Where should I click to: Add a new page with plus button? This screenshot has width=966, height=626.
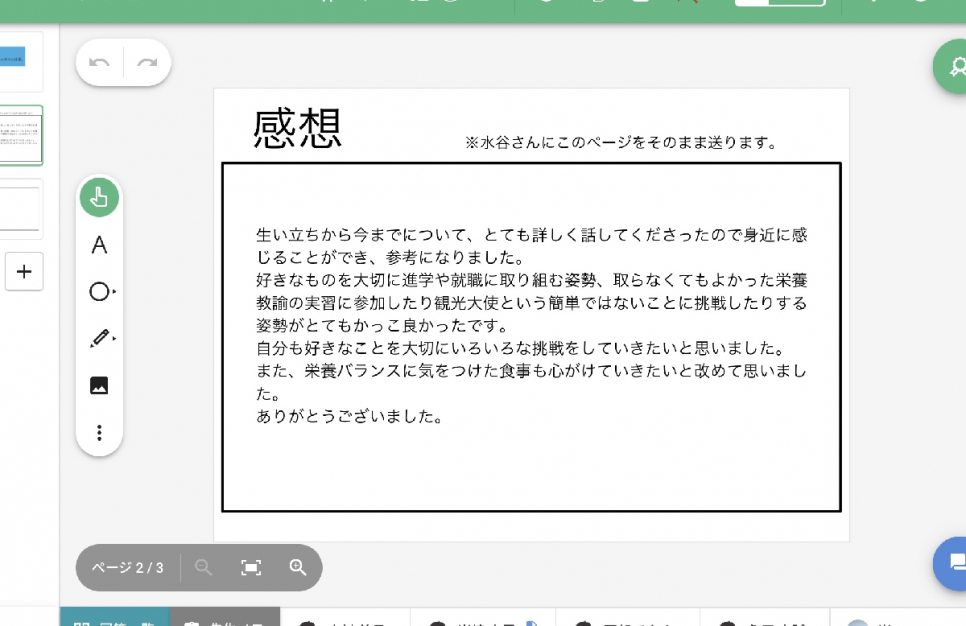pyautogui.click(x=24, y=271)
